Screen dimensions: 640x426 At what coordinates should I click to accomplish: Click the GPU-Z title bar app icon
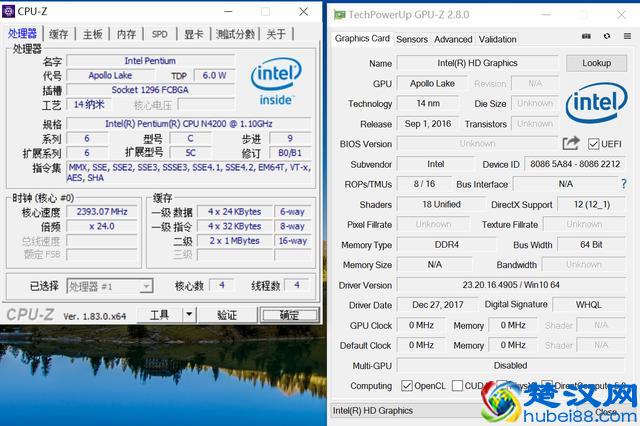[339, 15]
